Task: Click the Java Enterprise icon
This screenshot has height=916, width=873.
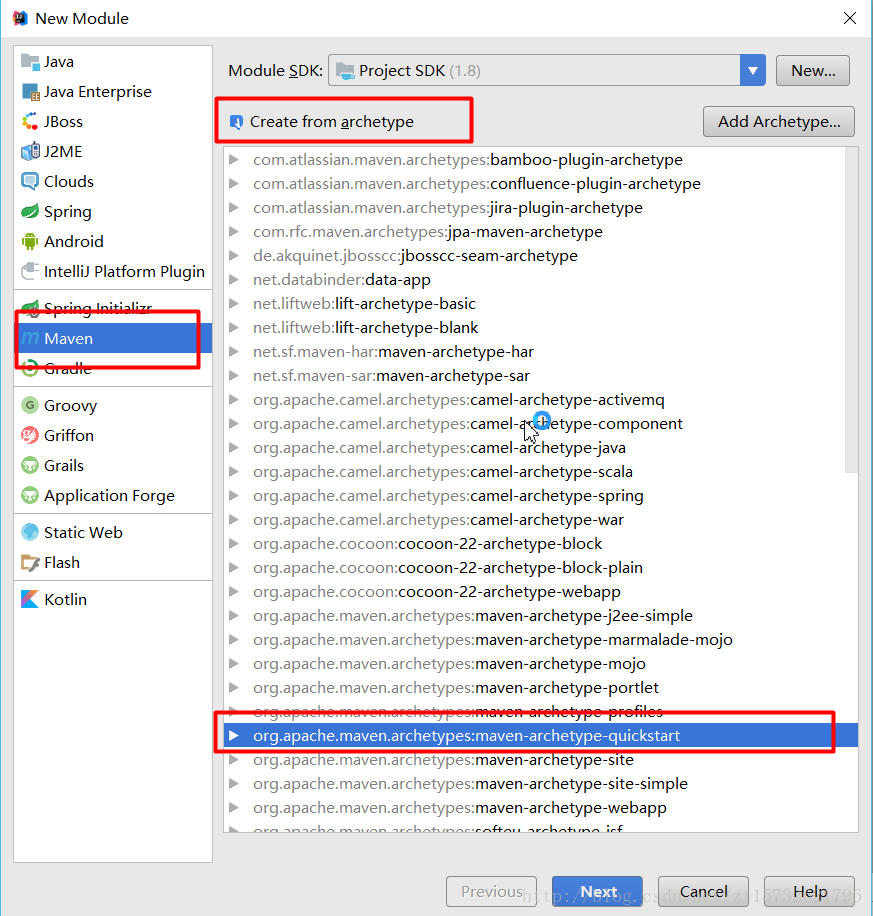Action: click(30, 92)
